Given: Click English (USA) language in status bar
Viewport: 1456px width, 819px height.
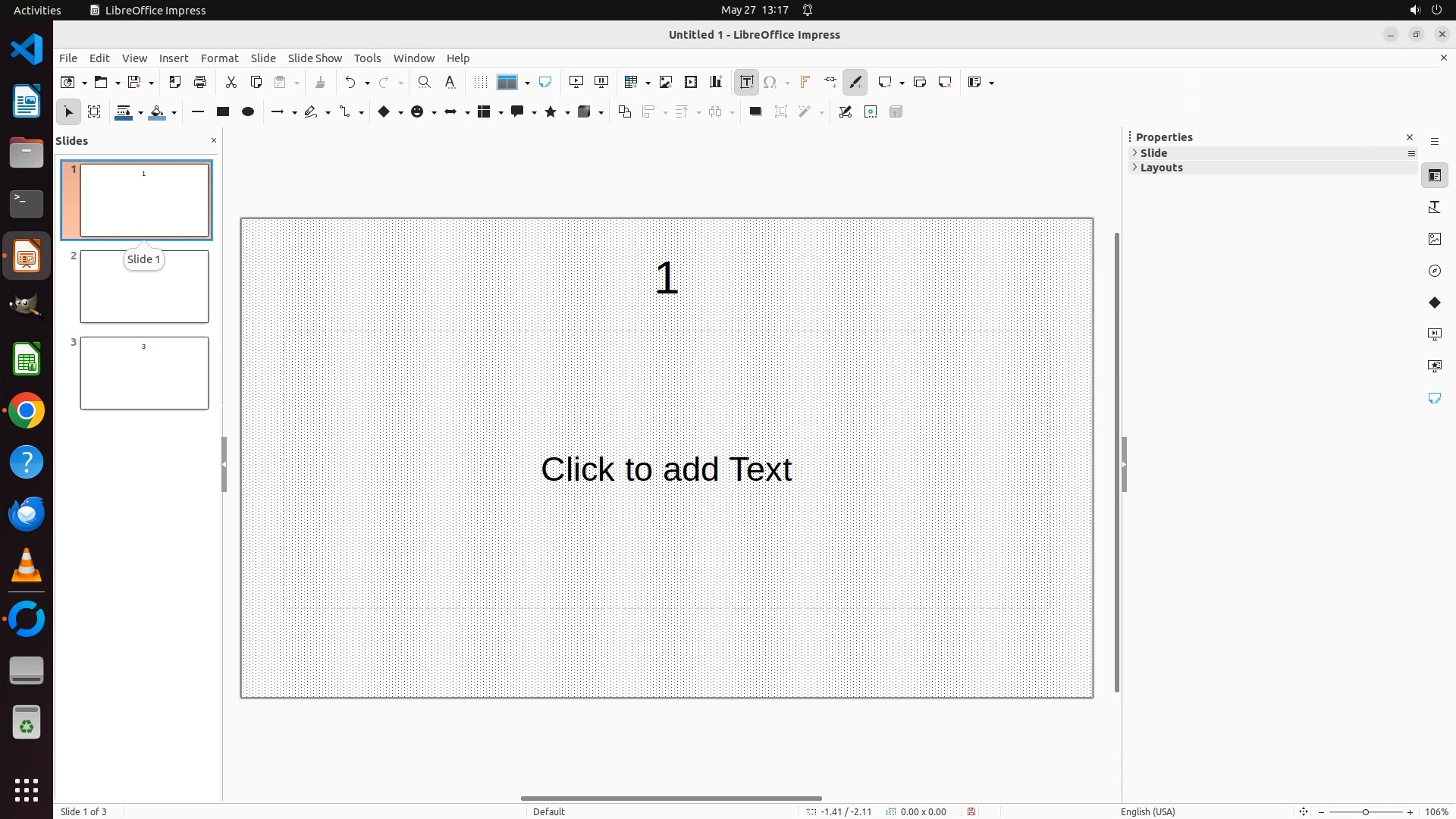Looking at the screenshot, I should tap(1147, 811).
